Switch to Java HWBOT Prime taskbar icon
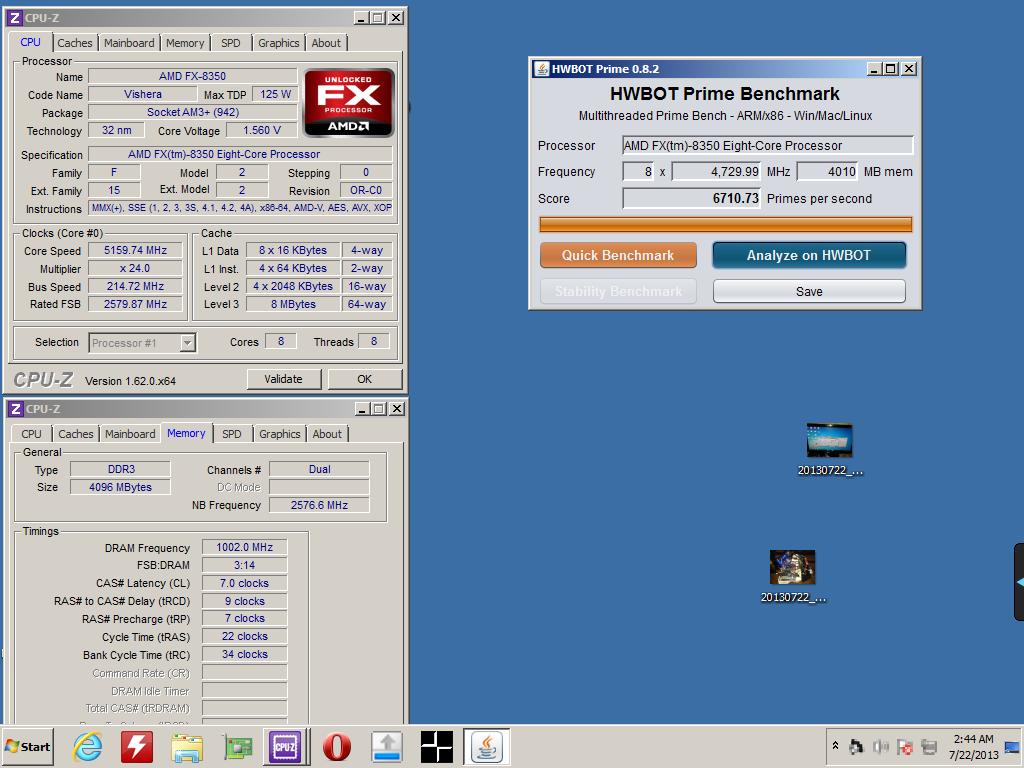Screen dimensions: 1024x768 487,746
